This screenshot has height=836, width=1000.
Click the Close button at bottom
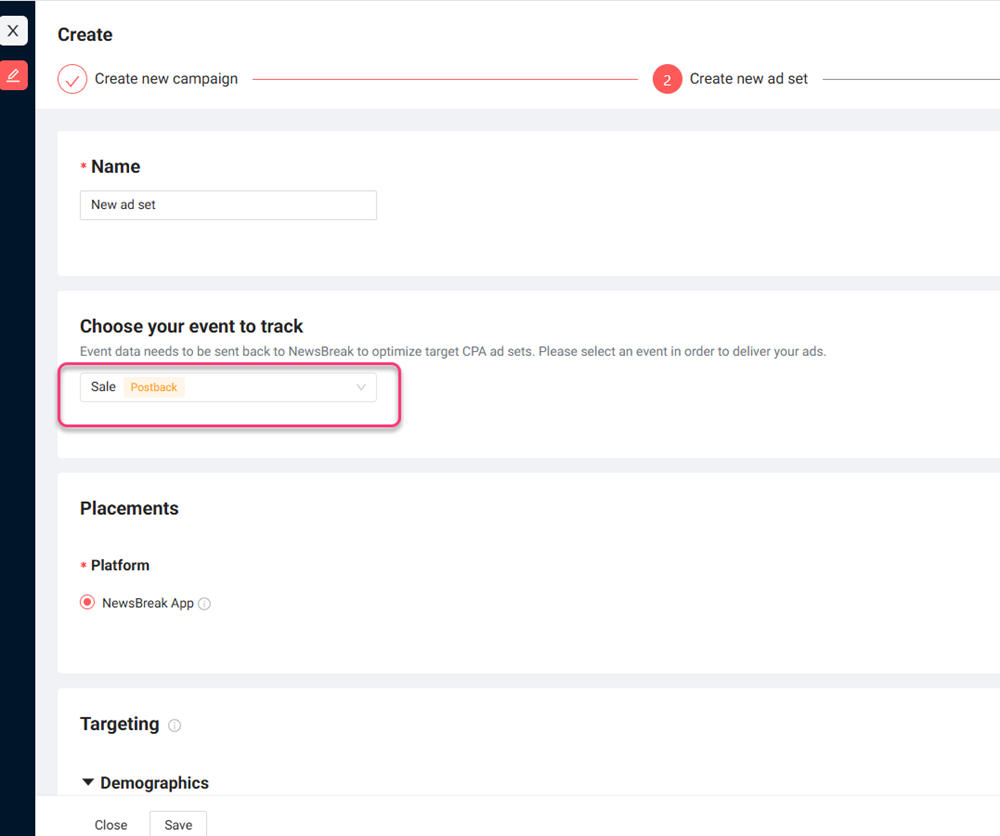click(111, 825)
